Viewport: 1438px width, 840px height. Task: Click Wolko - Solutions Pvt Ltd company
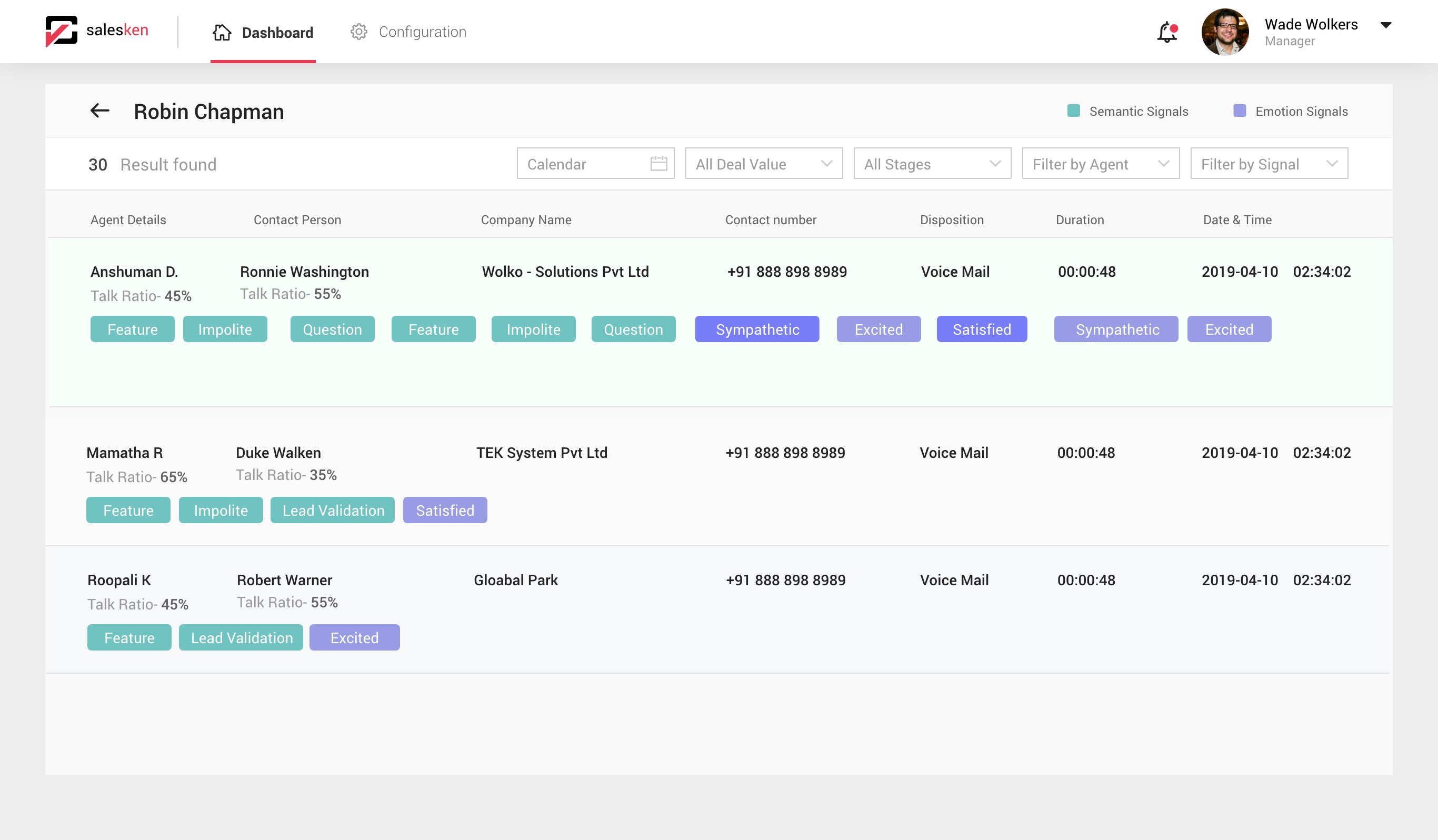[x=565, y=272]
